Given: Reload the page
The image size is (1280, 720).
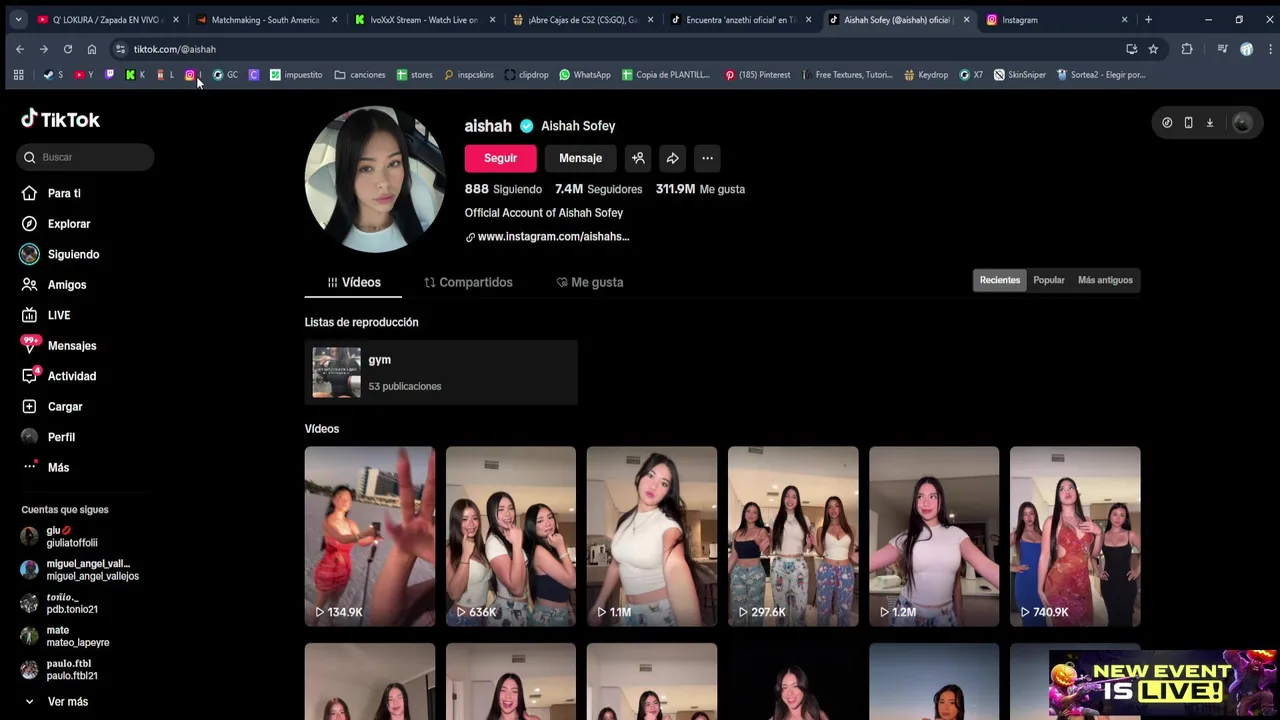Looking at the screenshot, I should click(68, 49).
